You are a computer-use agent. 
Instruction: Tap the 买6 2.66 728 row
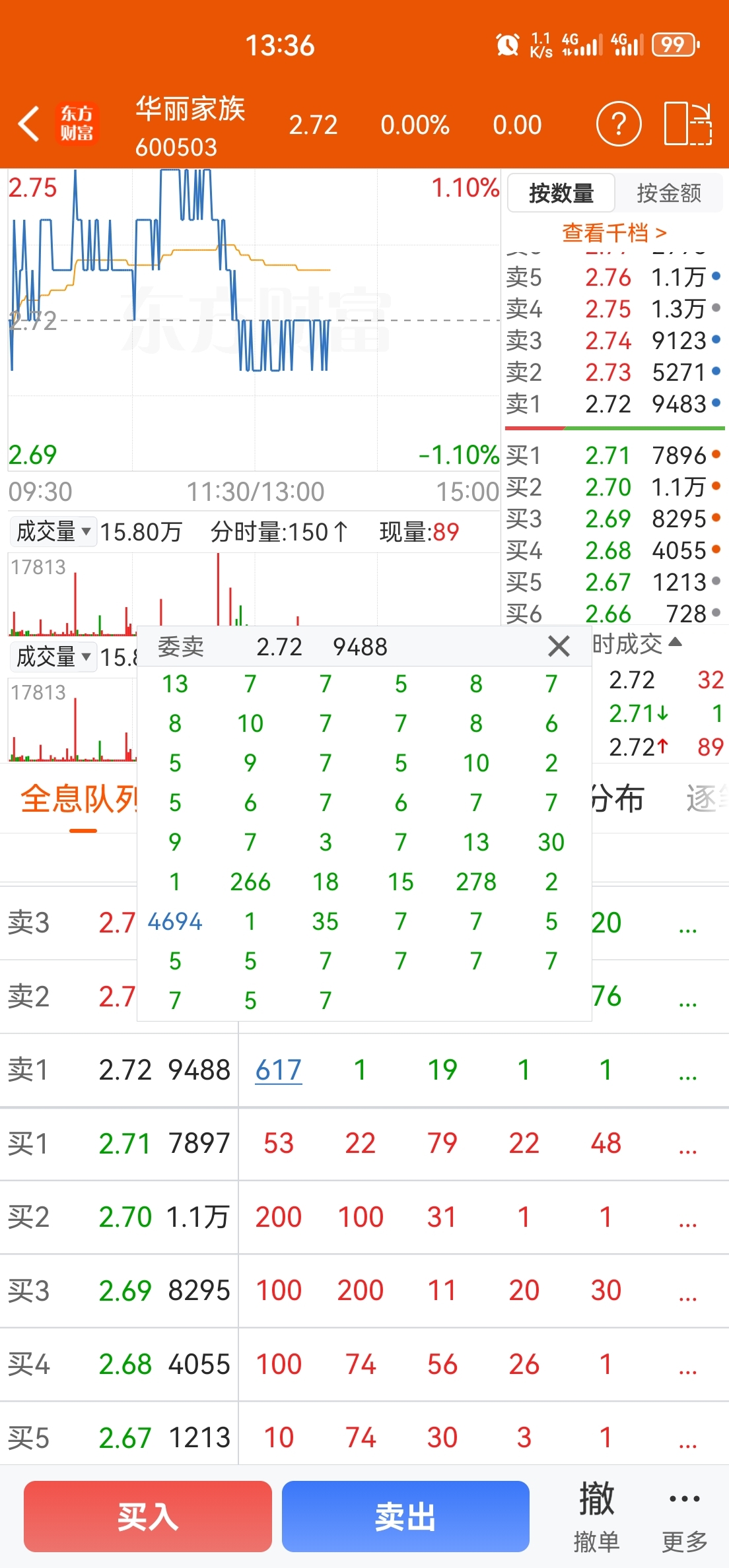click(x=614, y=613)
